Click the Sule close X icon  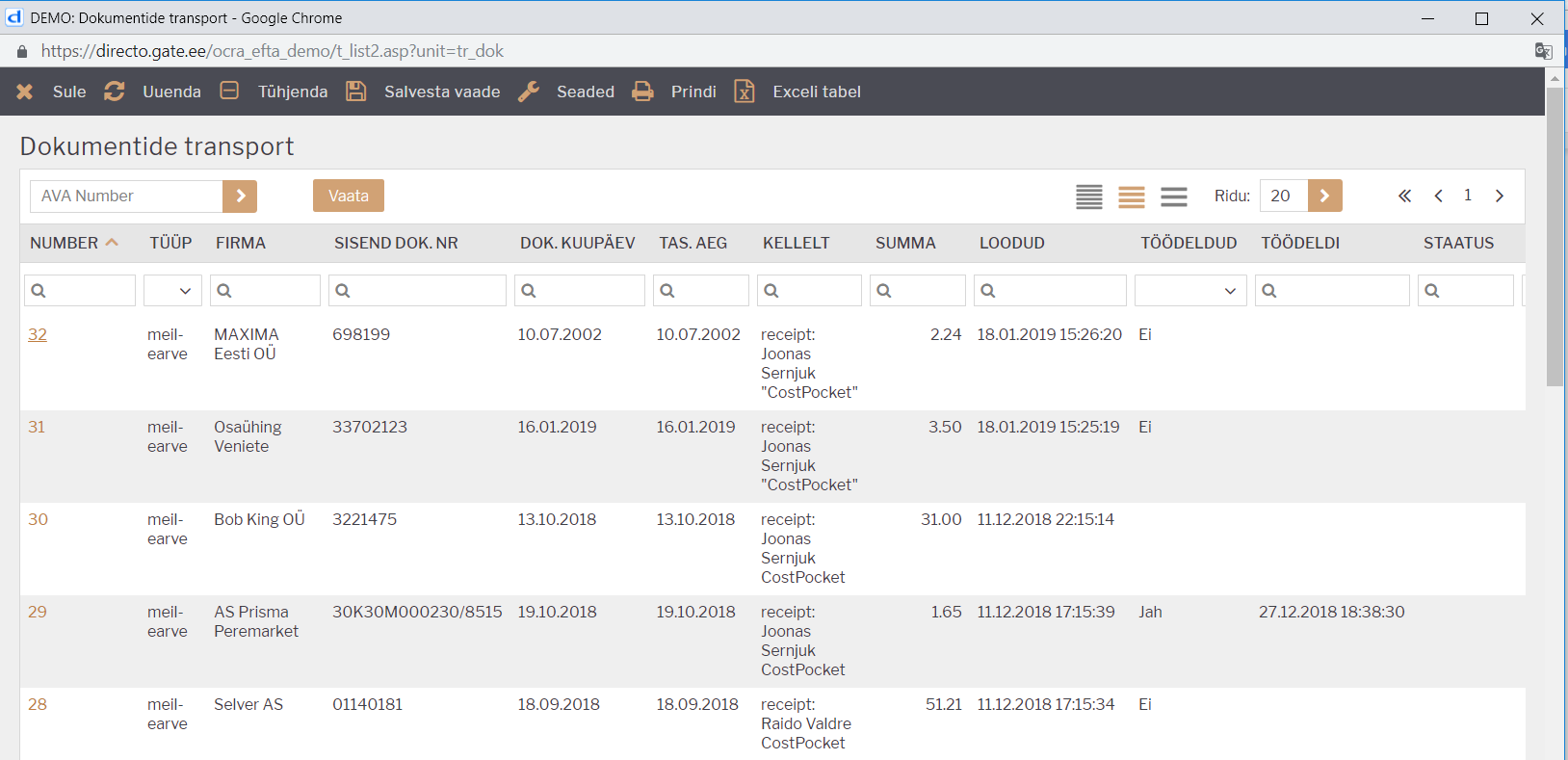point(25,92)
